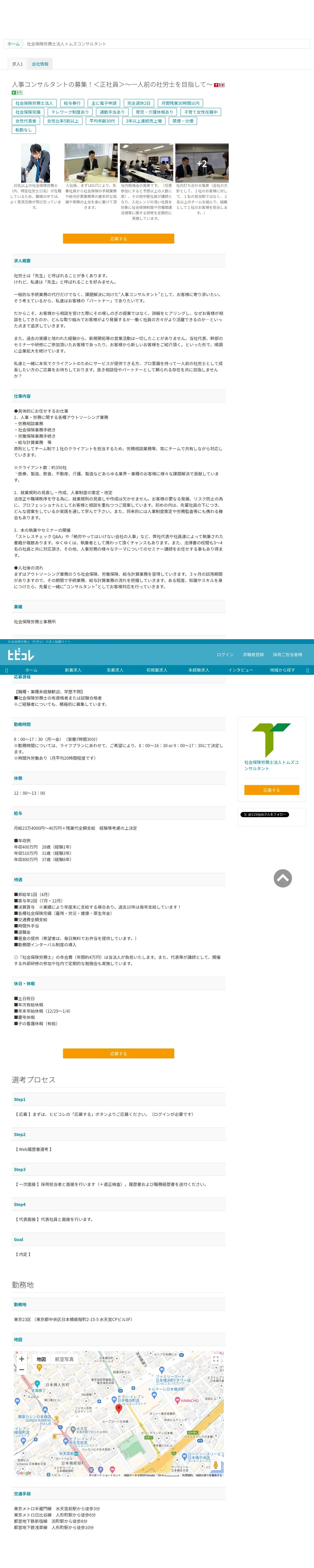This screenshot has height=1568, width=314.
Task: Open 社会保険労務士法人トムズコンサルタント sidebar company link
Action: (271, 765)
